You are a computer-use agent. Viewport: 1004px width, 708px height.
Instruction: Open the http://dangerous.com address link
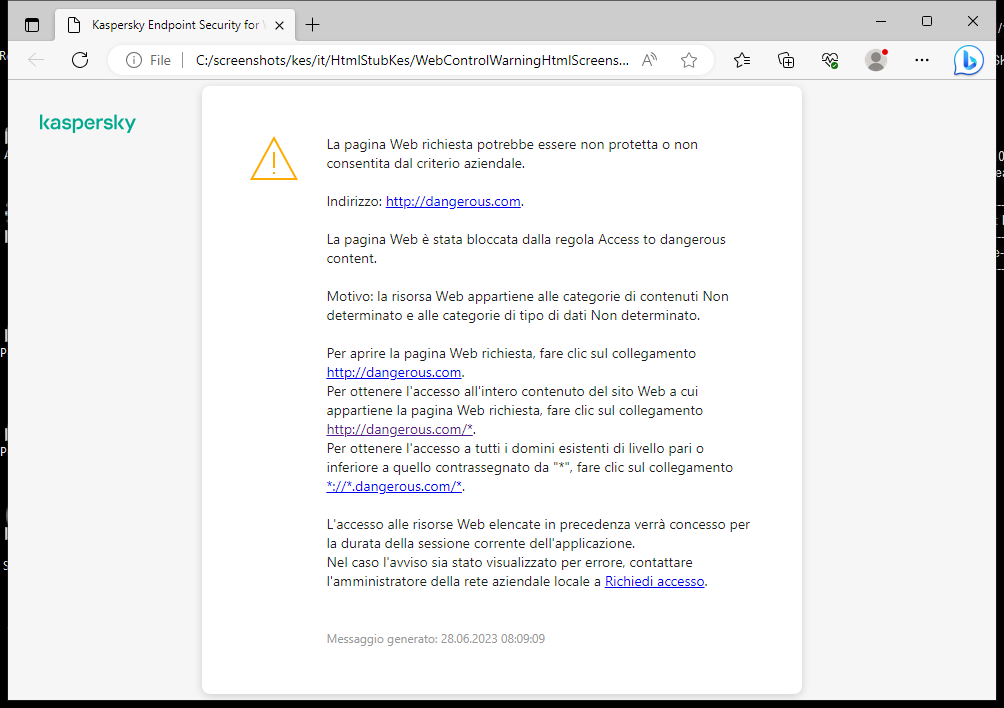[452, 201]
